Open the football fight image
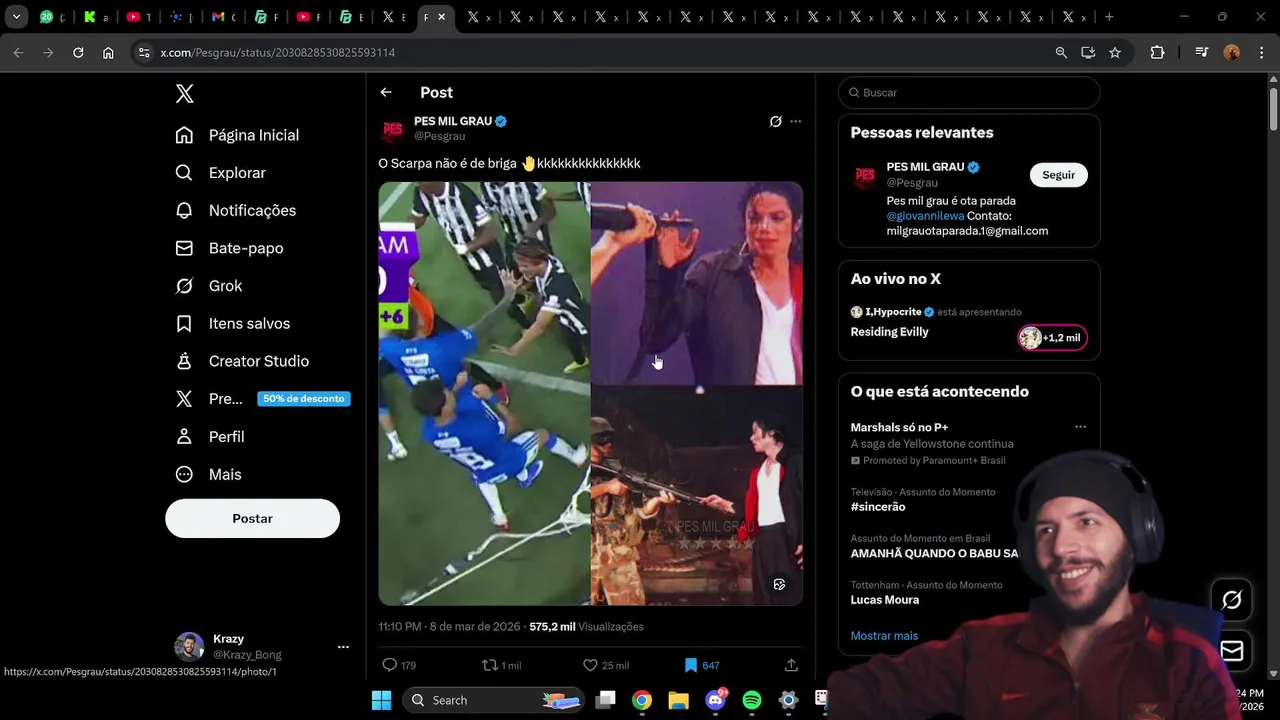 point(484,393)
